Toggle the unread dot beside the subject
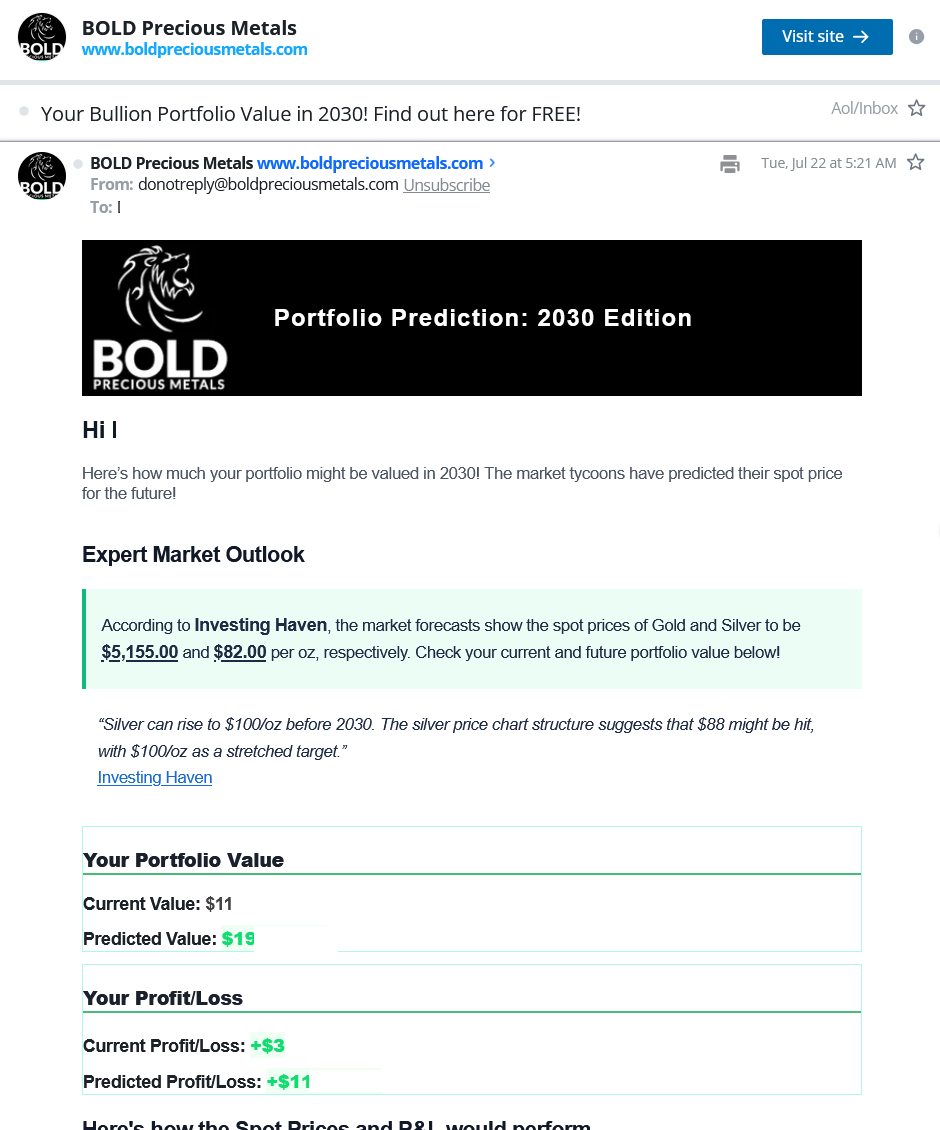This screenshot has height=1130, width=940. (24, 112)
